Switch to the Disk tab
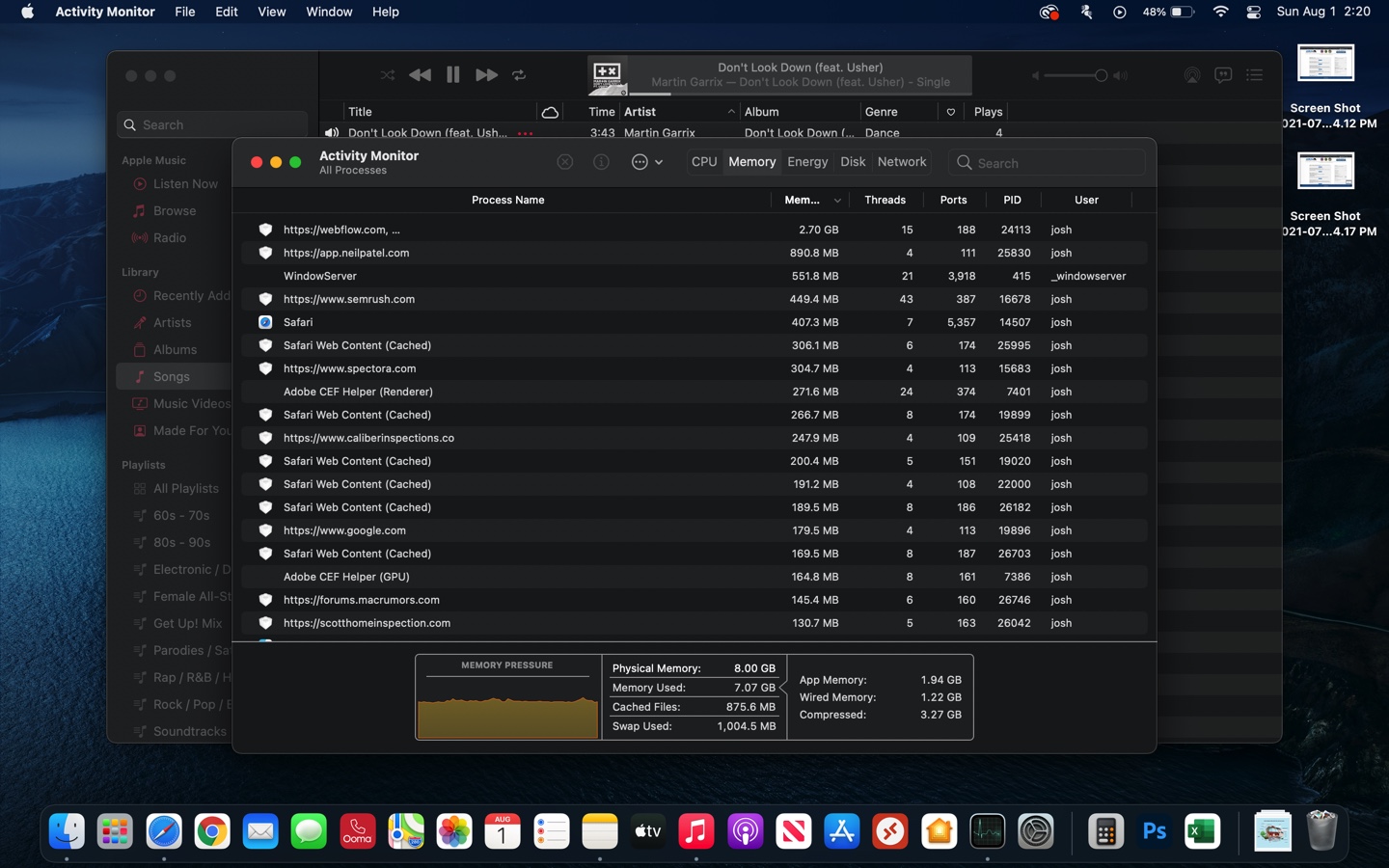 (x=853, y=162)
